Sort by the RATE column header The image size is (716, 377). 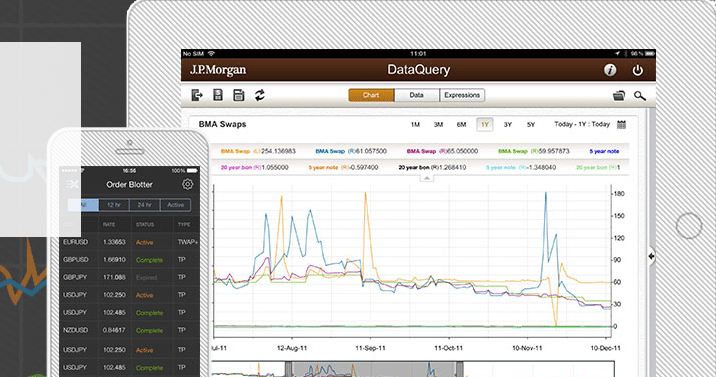pos(109,225)
